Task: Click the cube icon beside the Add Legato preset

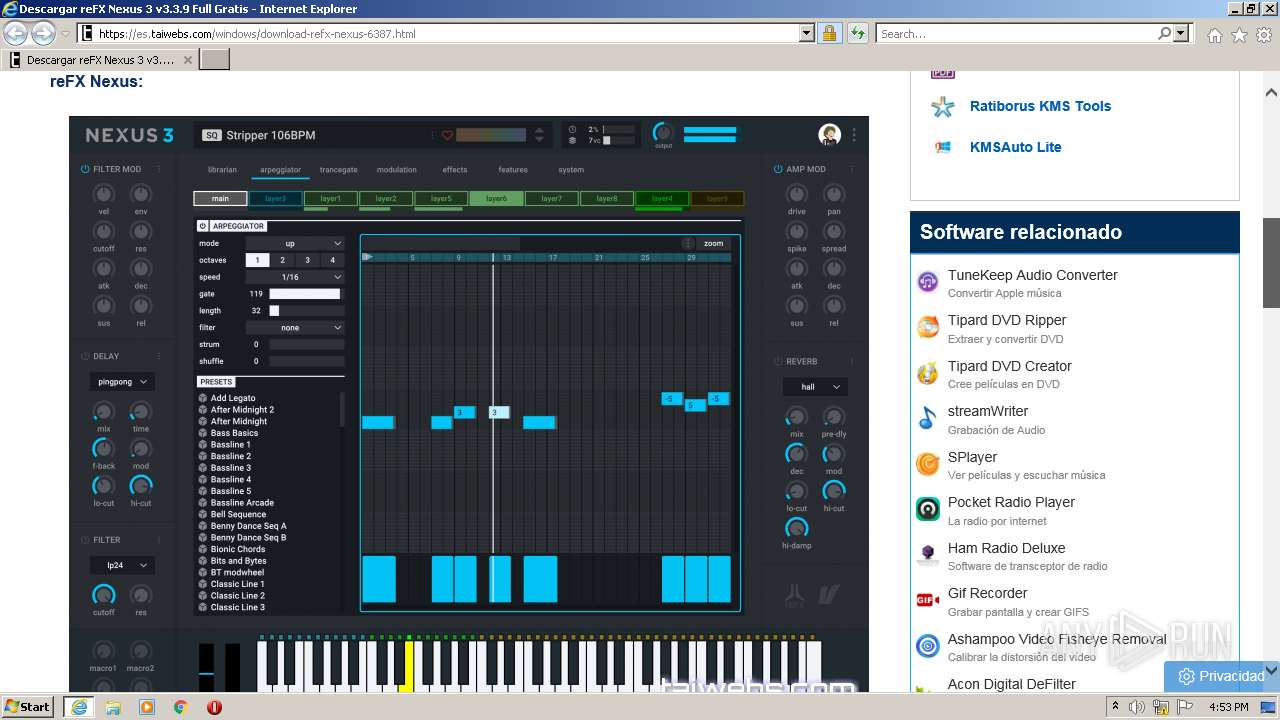Action: (x=203, y=398)
